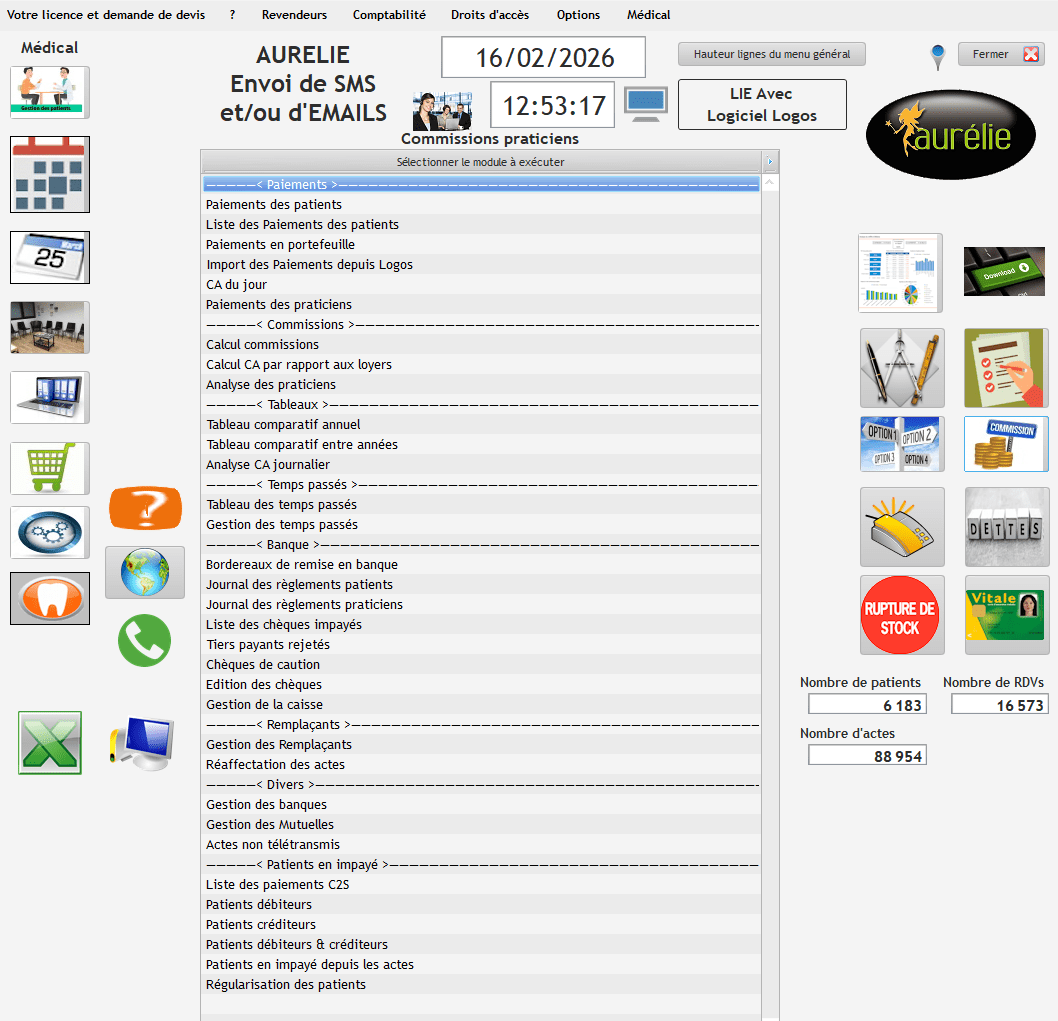Click Hauteur lignes du menu général button

[771, 54]
